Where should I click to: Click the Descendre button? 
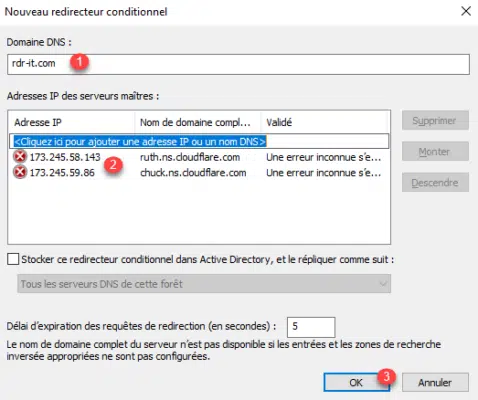[x=435, y=182]
